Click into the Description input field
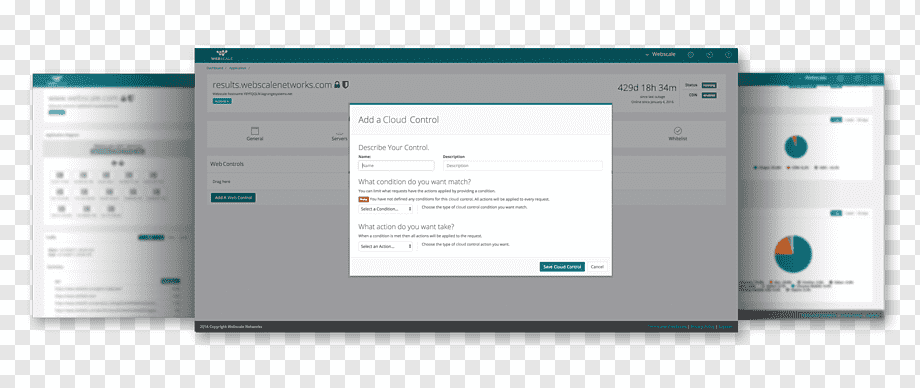The image size is (920, 388). pos(522,166)
